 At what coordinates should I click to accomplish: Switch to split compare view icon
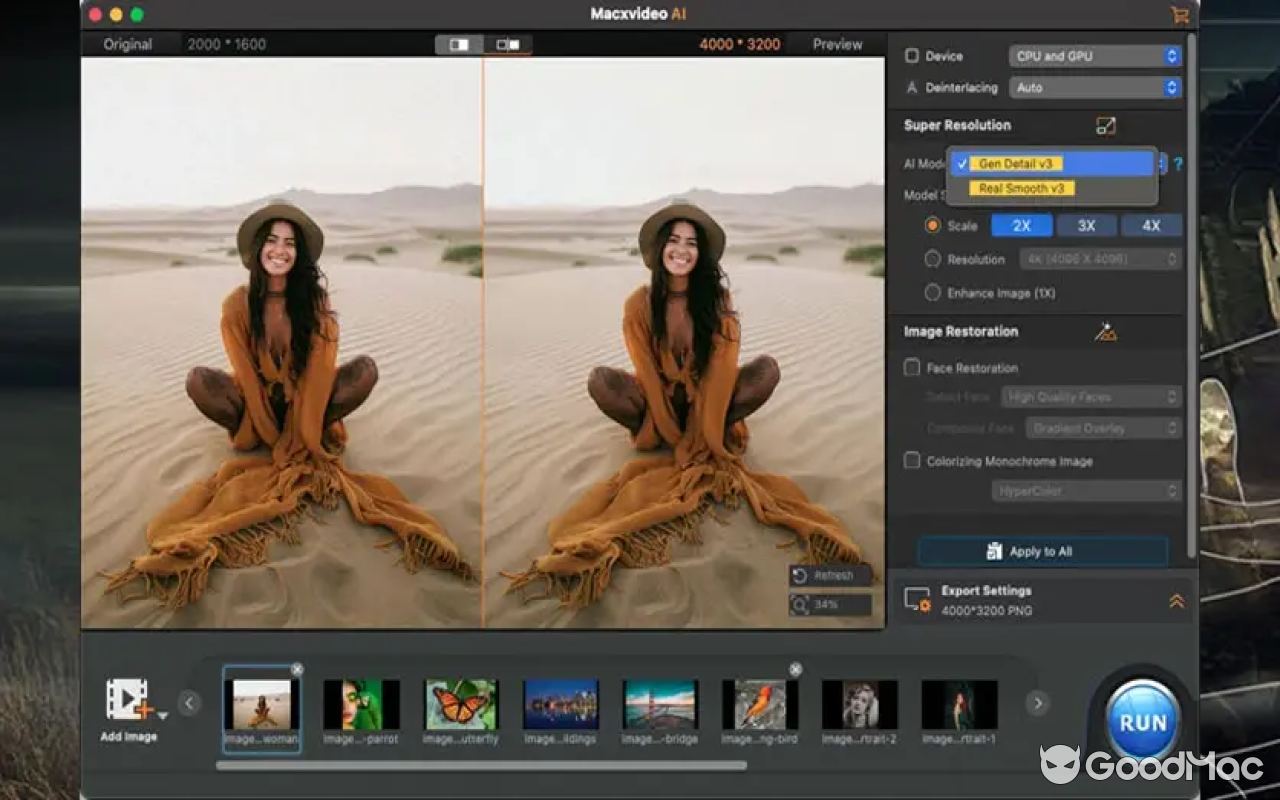click(x=459, y=45)
